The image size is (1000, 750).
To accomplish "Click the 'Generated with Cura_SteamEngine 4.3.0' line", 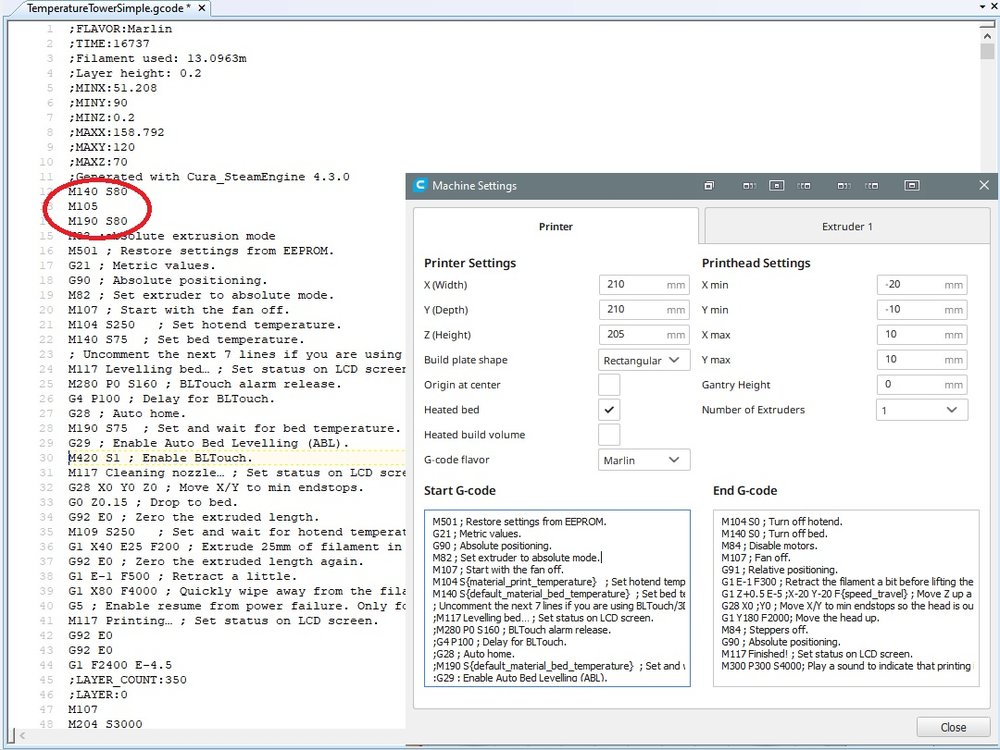I will [209, 177].
